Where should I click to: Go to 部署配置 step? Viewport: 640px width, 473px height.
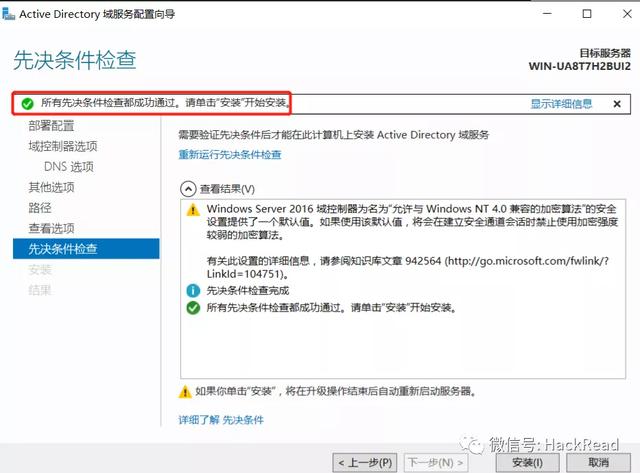click(51, 126)
